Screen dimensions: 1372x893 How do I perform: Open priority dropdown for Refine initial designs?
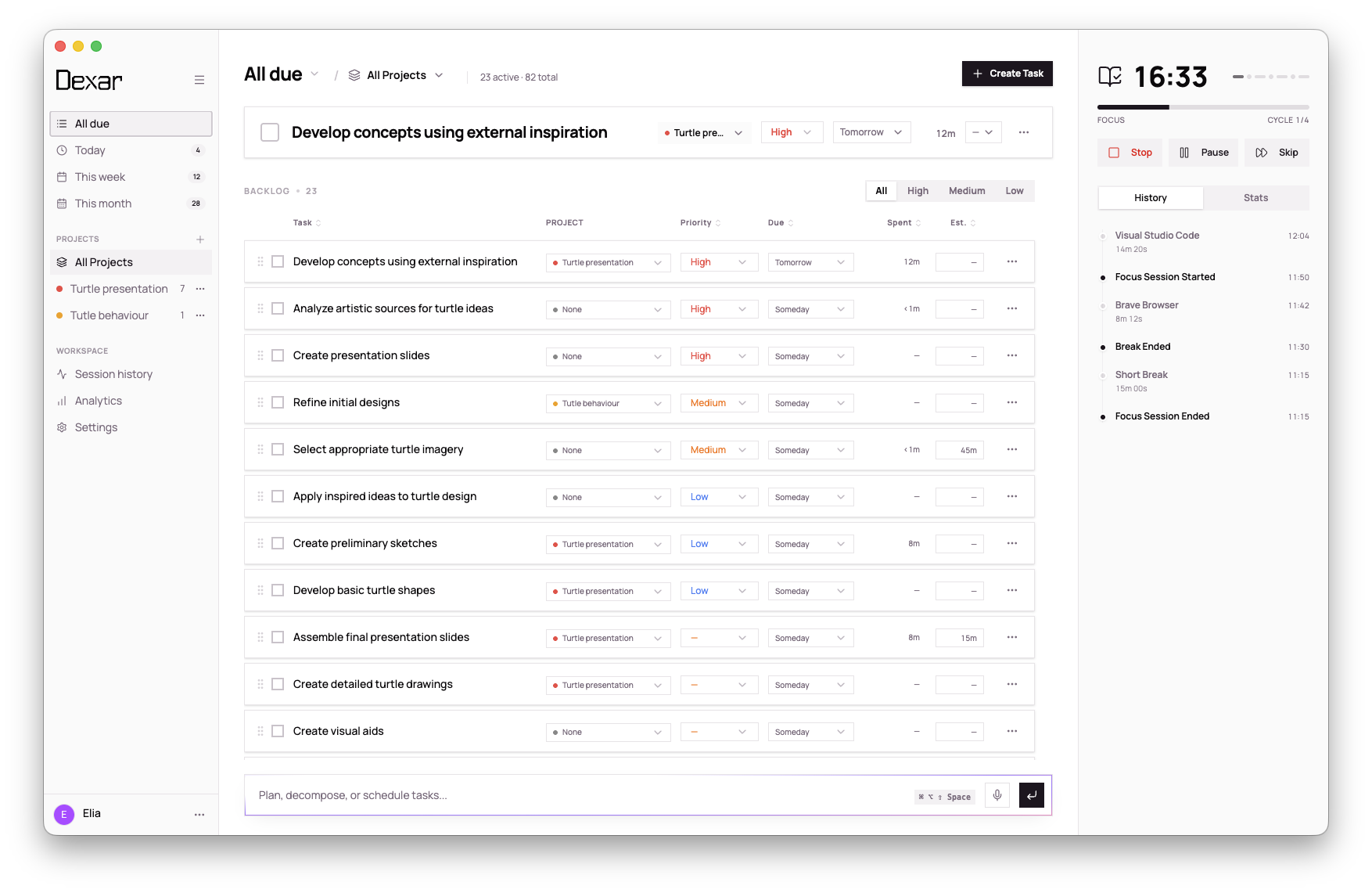tap(719, 403)
